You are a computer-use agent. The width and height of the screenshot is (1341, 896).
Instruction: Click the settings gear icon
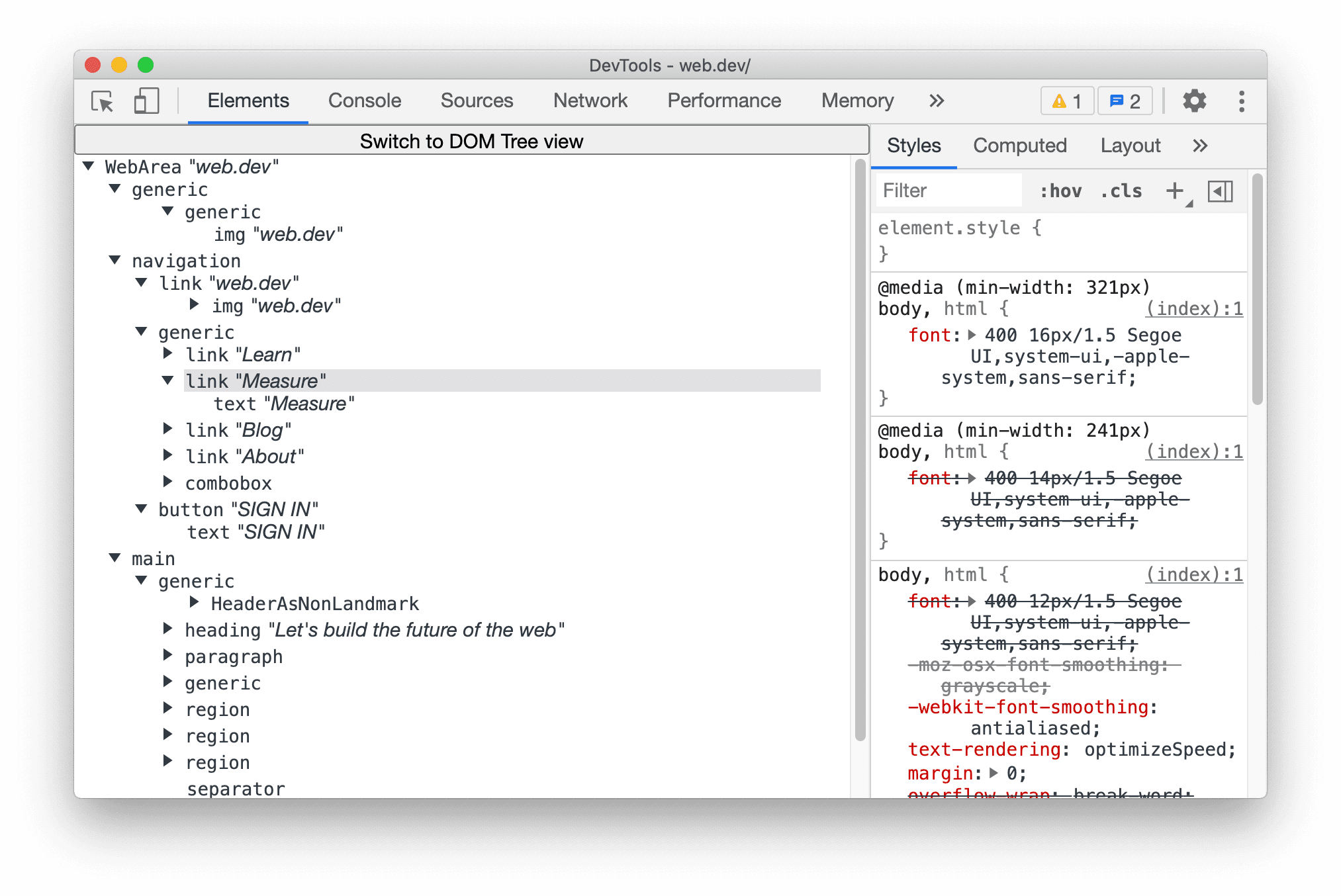(x=1198, y=100)
